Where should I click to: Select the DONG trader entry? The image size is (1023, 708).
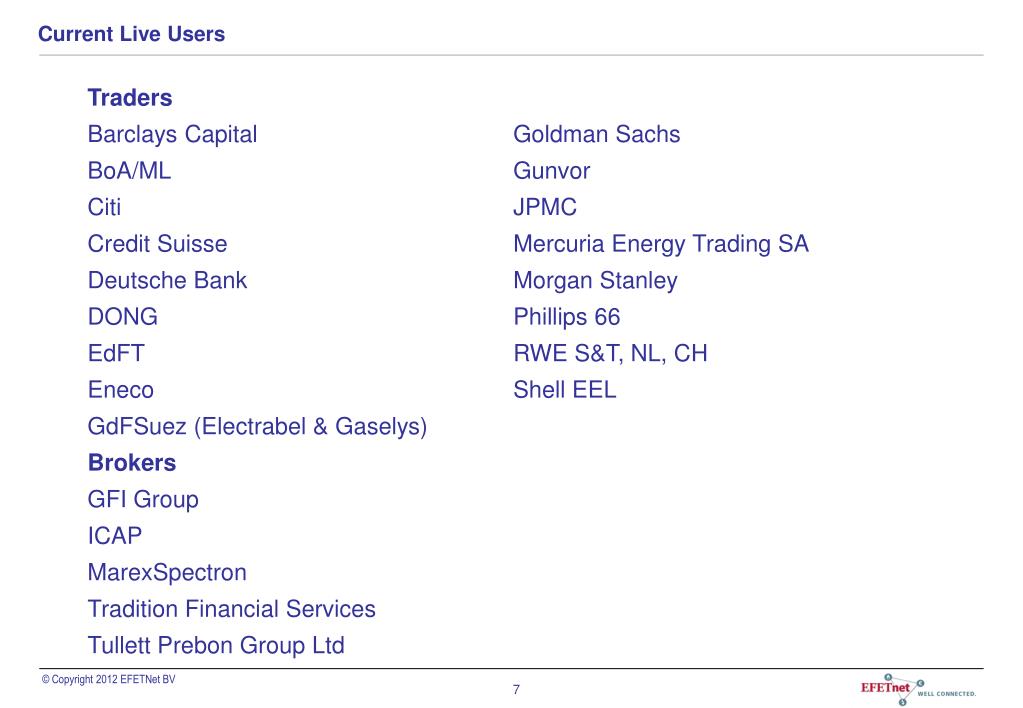pyautogui.click(x=123, y=317)
